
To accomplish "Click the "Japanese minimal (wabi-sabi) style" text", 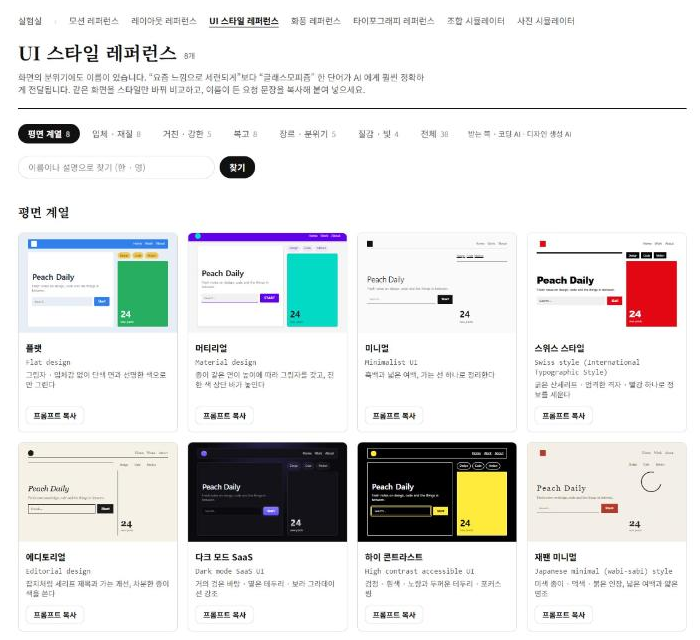I will tap(604, 571).
